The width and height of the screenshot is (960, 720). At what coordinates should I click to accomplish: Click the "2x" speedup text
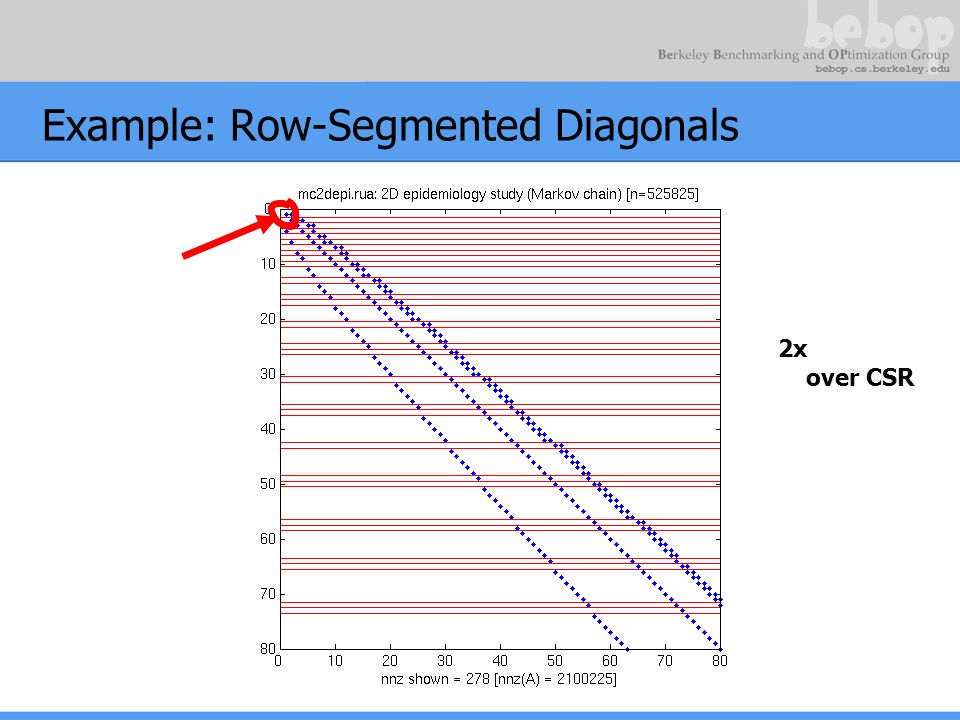point(793,348)
